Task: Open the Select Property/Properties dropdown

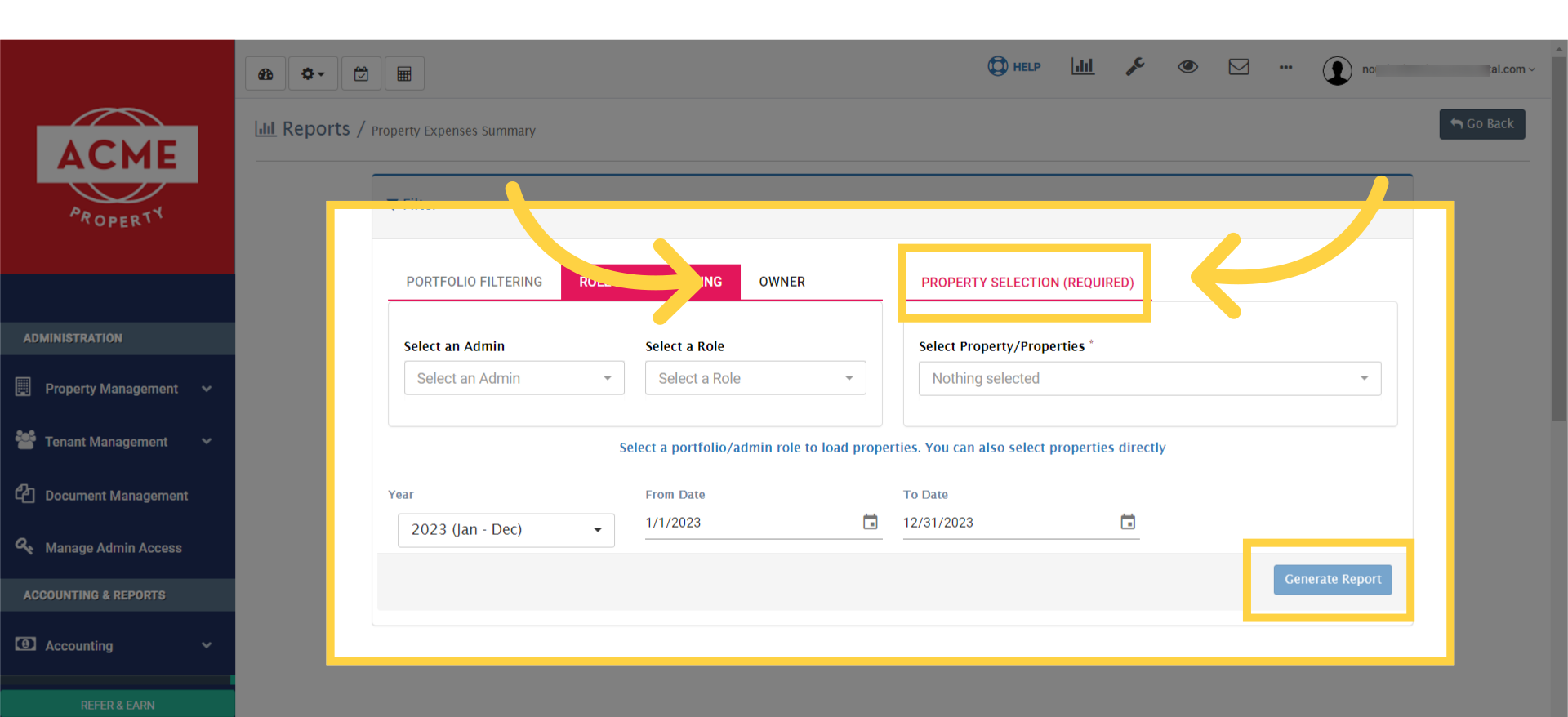Action: point(1150,379)
